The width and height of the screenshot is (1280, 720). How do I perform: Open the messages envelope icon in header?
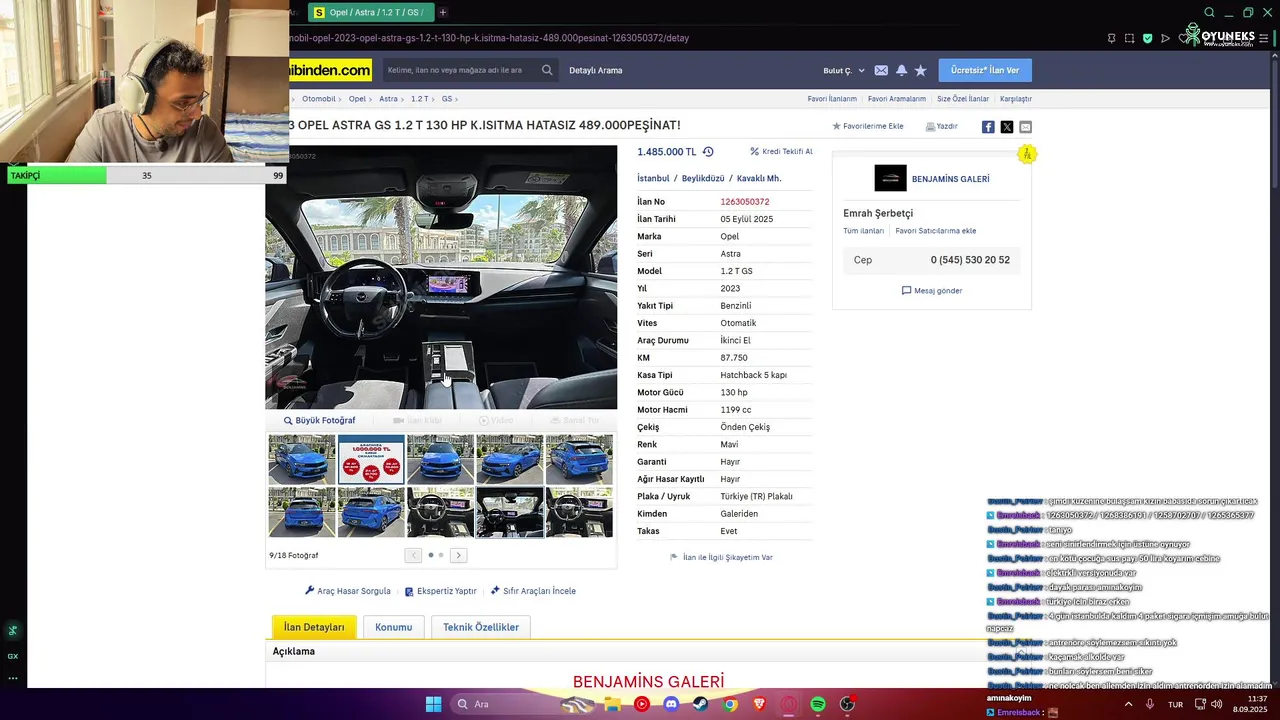tap(881, 70)
